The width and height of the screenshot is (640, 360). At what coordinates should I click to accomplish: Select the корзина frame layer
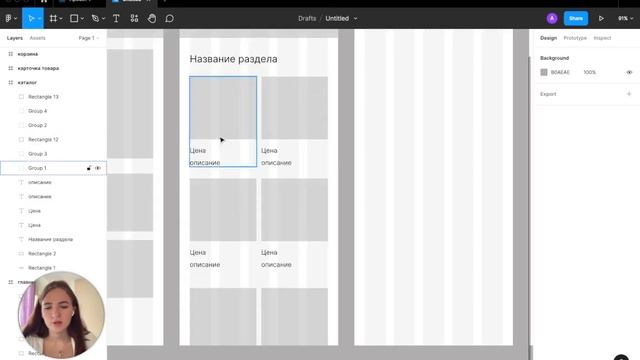[53, 54]
